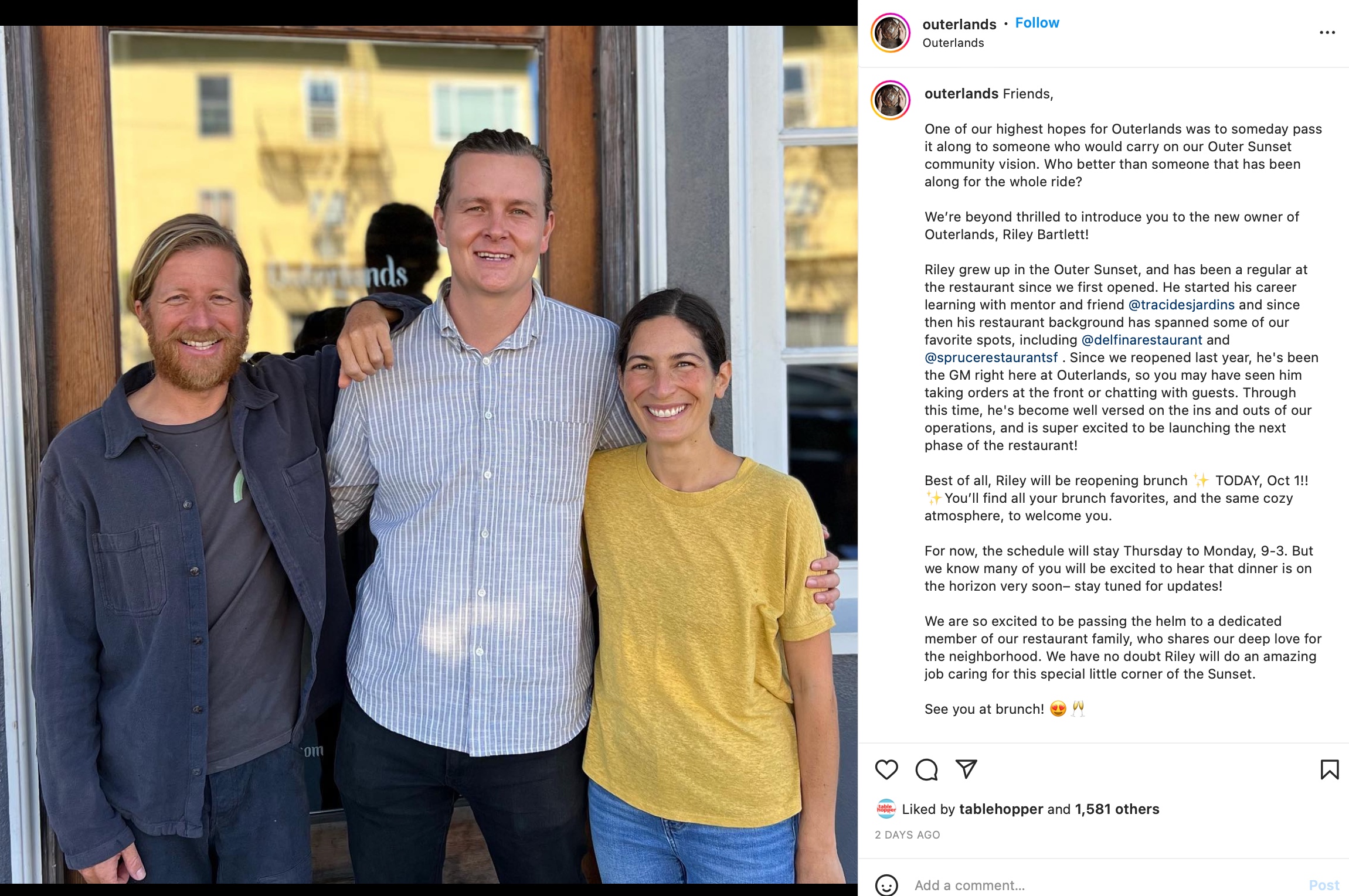Click the bold outerlands username in the caption

pyautogui.click(x=961, y=94)
